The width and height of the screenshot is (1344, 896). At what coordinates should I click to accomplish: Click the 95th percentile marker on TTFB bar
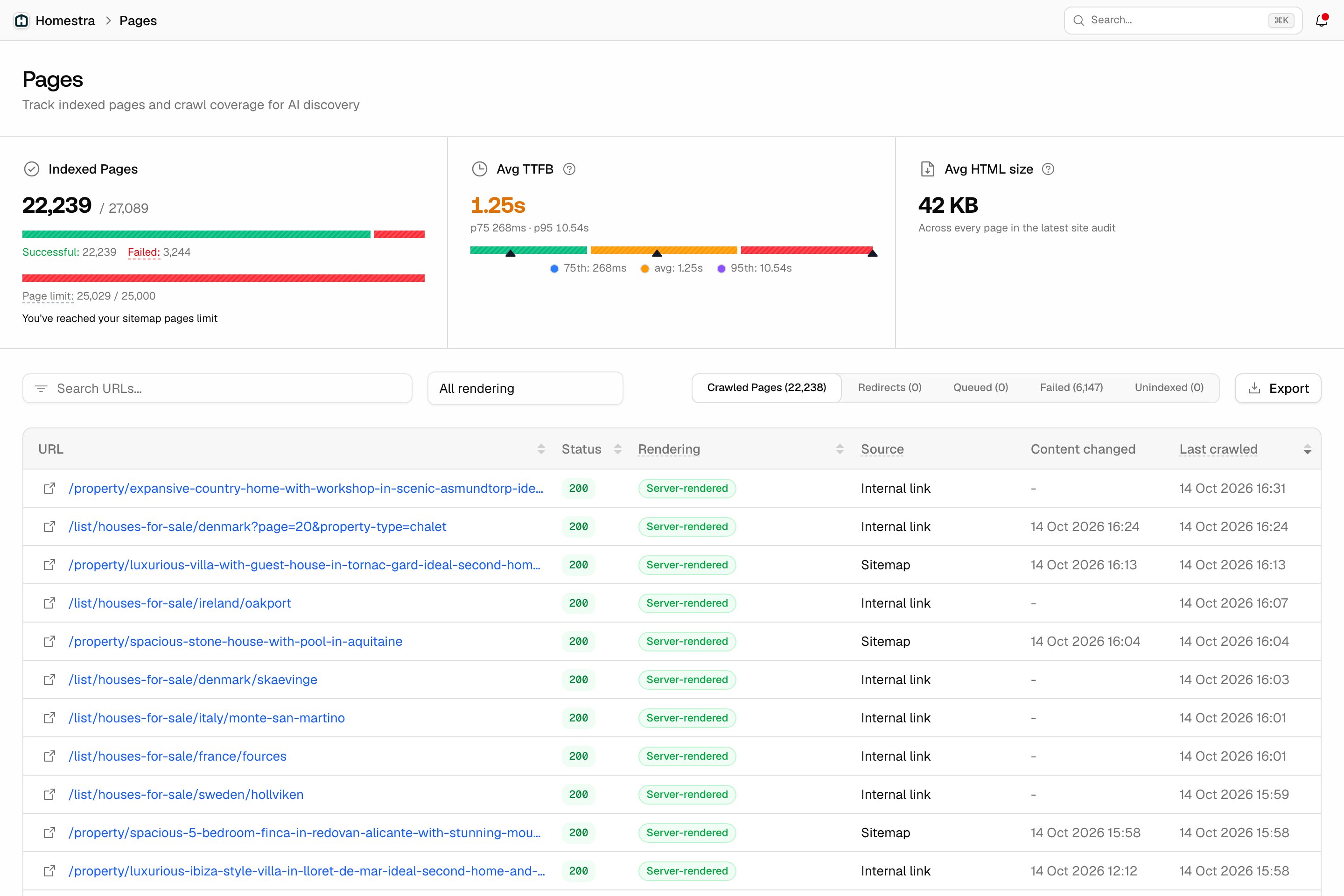[872, 253]
